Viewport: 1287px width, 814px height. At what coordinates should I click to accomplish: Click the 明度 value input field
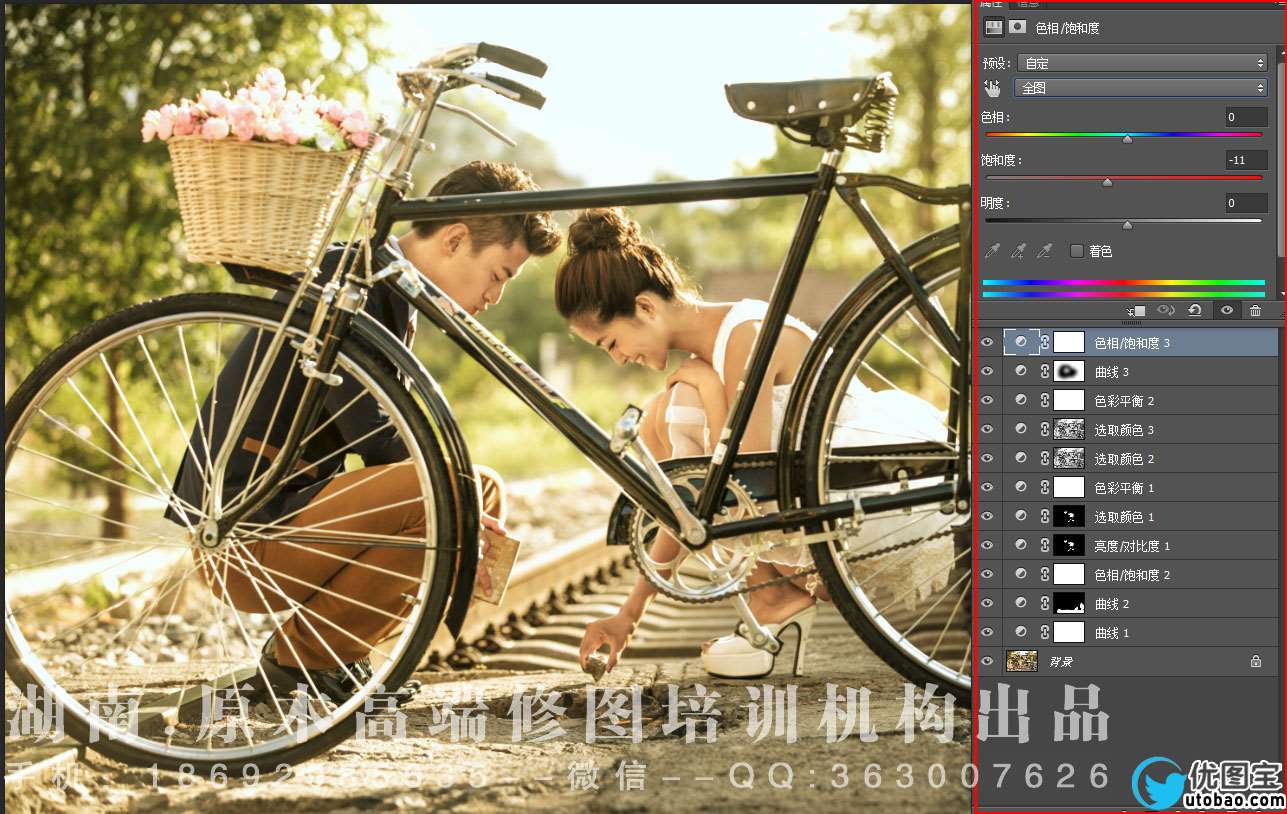coord(1246,203)
